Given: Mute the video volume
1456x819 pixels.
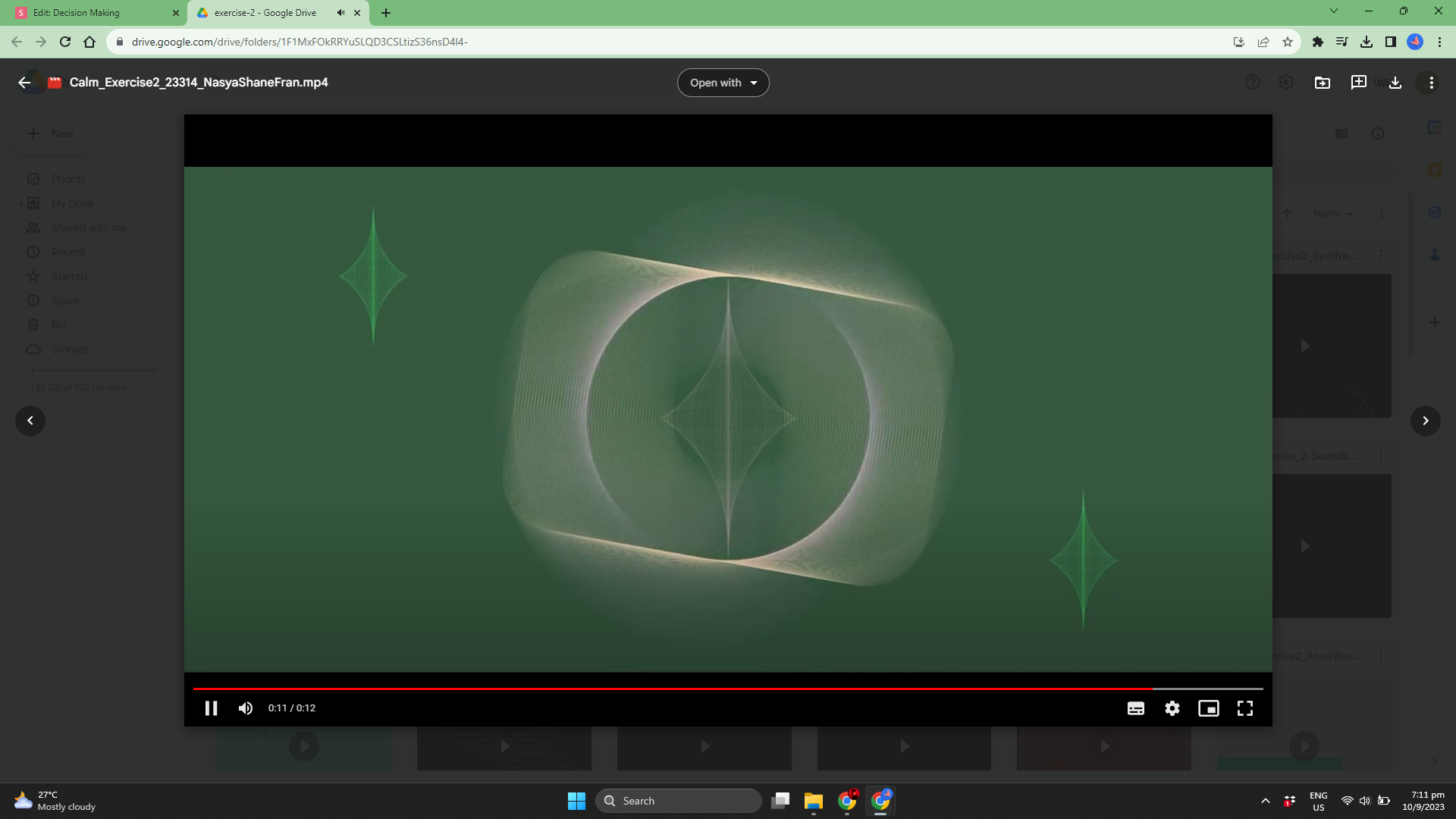Looking at the screenshot, I should pyautogui.click(x=245, y=708).
